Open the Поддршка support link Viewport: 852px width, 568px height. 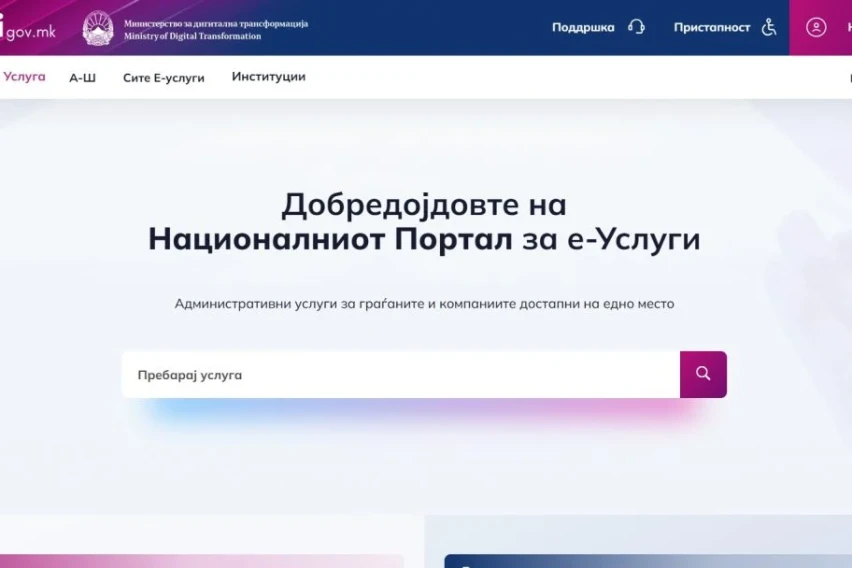pos(583,27)
